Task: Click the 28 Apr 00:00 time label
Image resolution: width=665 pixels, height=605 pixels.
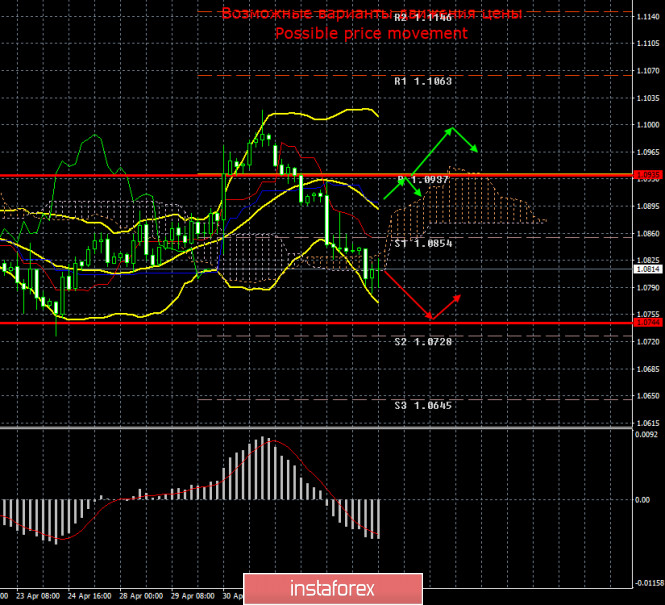Action: 141,596
